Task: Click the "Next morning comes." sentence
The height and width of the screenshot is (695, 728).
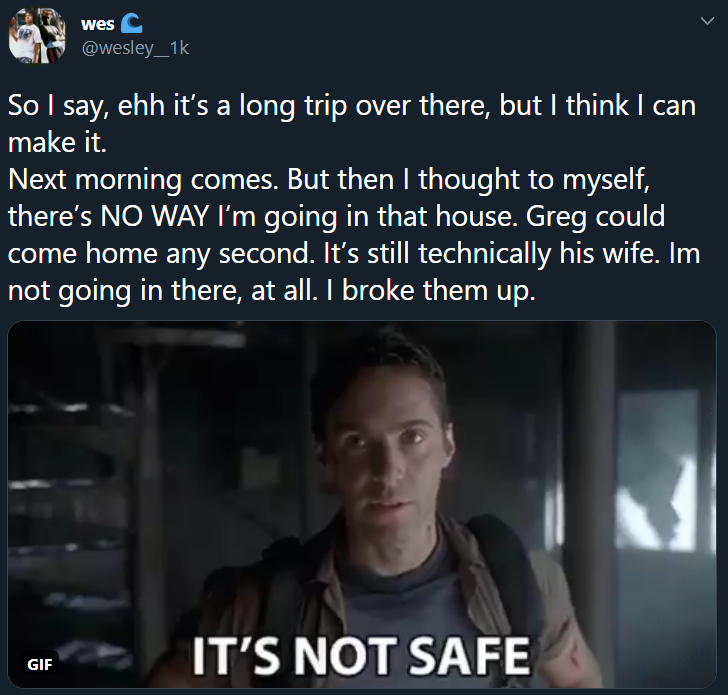Action: pos(143,180)
